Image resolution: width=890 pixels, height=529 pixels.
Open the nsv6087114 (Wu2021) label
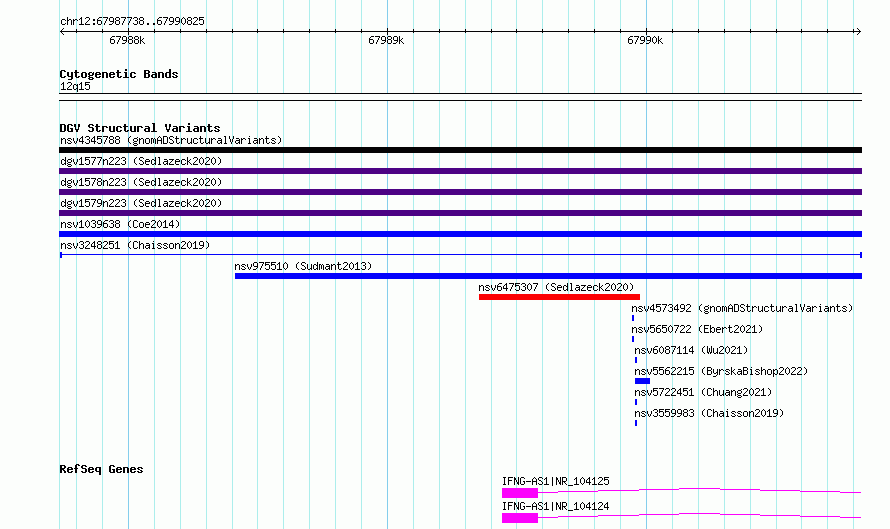(691, 350)
